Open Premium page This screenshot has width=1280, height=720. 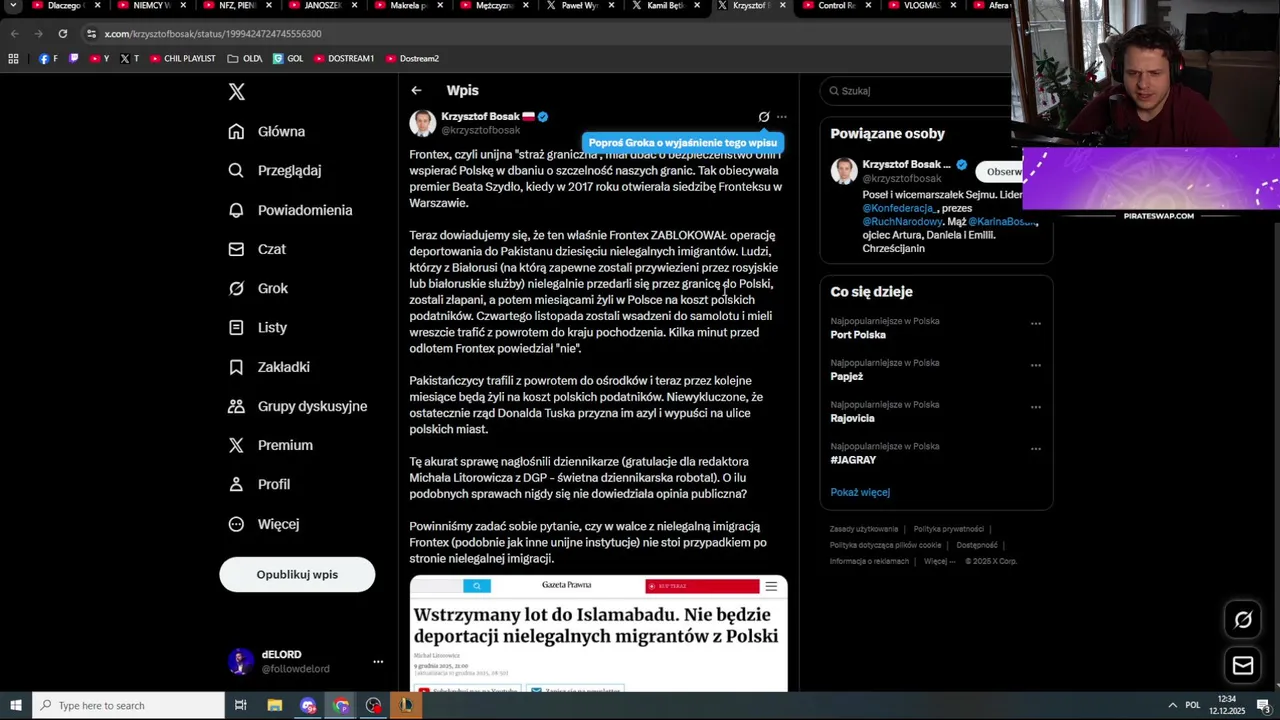[x=270, y=445]
